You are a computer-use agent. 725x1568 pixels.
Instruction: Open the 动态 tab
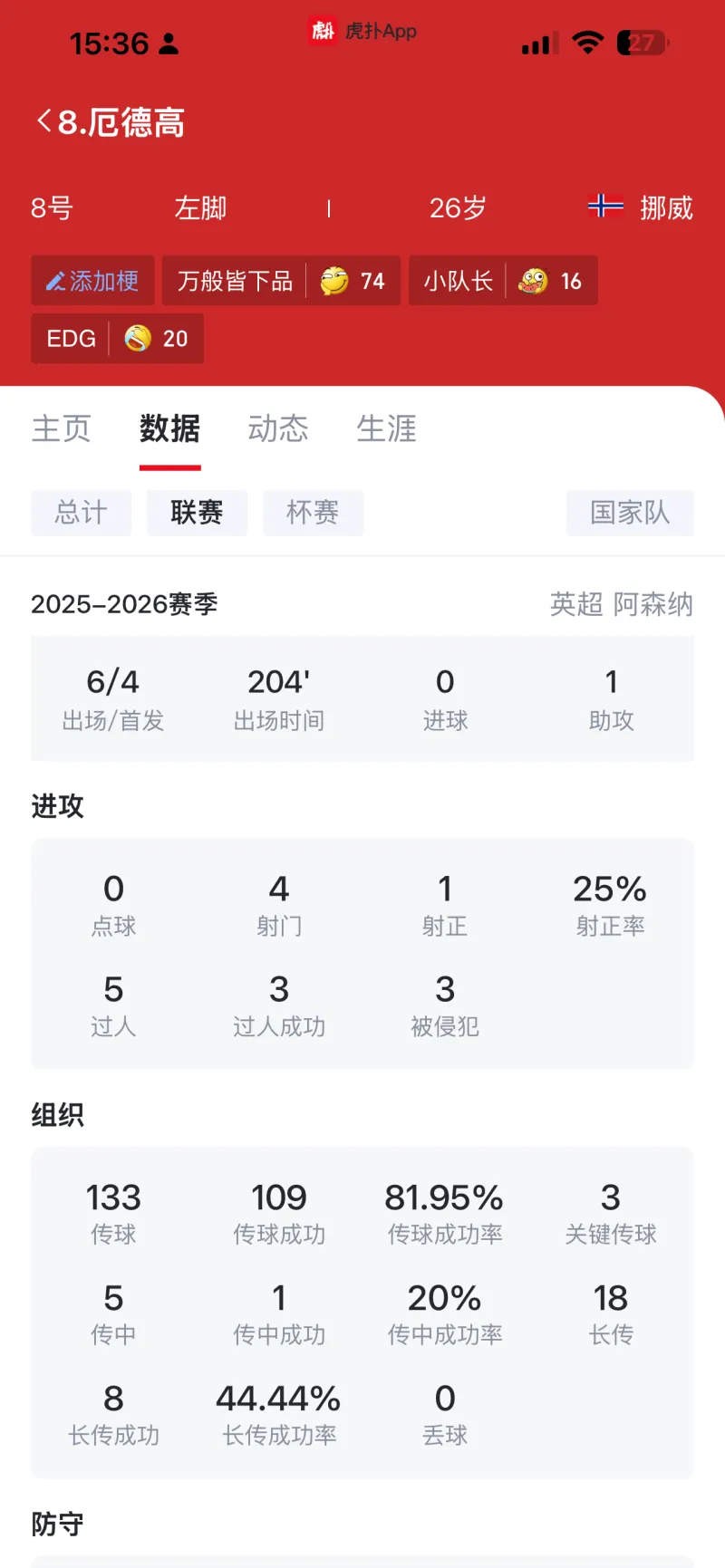tap(278, 428)
